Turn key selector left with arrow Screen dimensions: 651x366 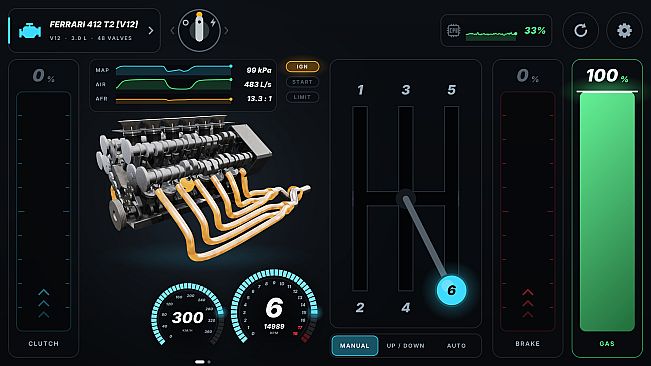(x=173, y=30)
